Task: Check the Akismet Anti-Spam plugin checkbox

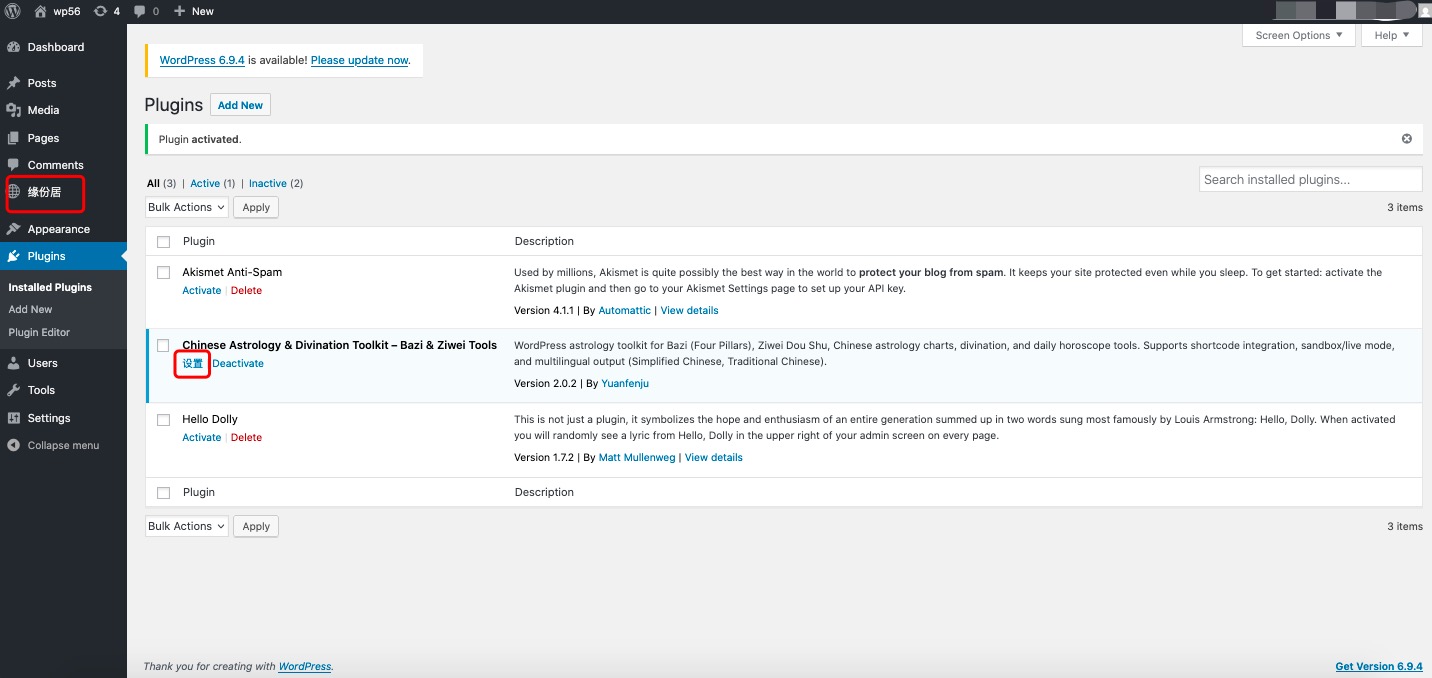Action: [x=164, y=272]
